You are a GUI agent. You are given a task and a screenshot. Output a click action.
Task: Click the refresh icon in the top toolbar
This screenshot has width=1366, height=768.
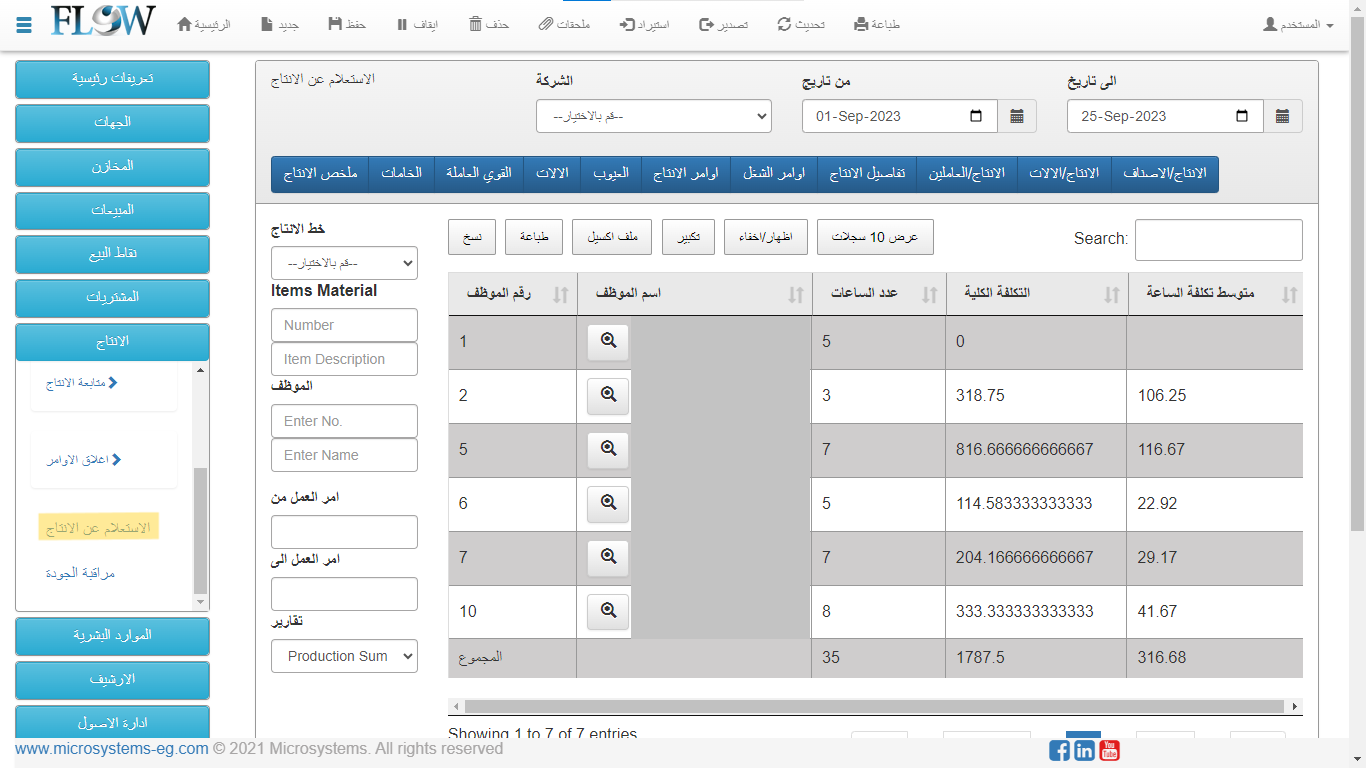tap(785, 24)
